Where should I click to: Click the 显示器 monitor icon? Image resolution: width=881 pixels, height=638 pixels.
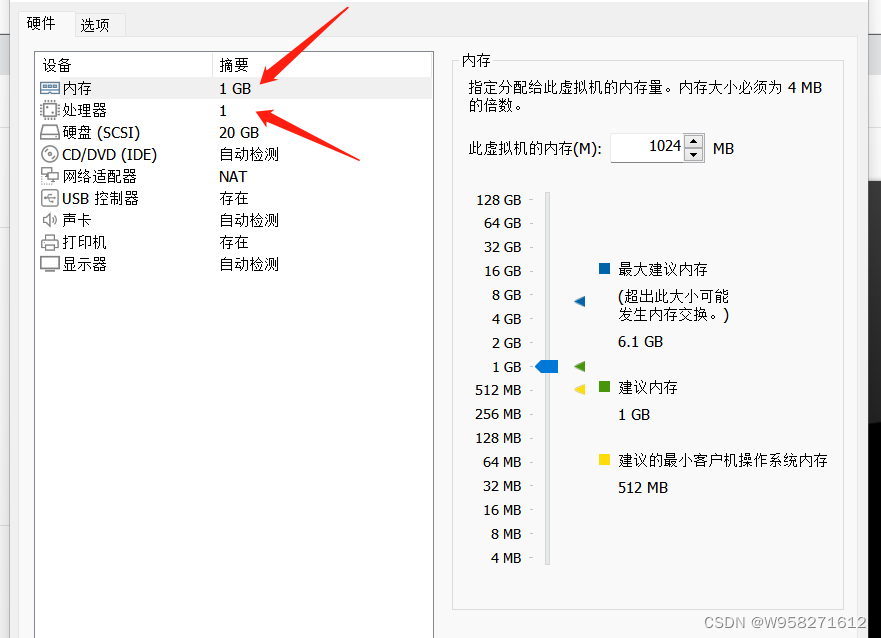(49, 264)
